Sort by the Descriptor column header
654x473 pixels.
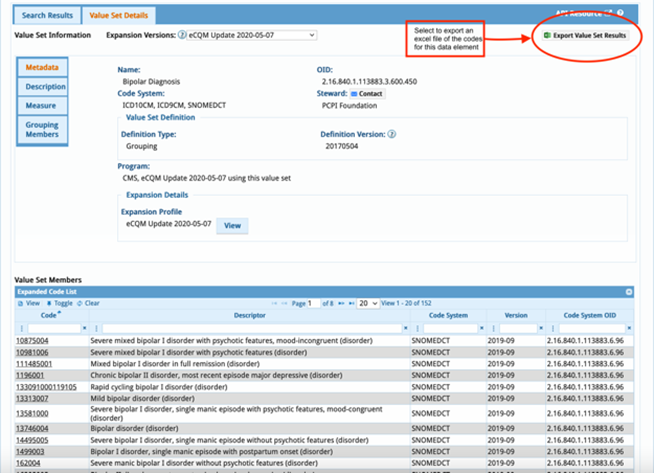click(249, 315)
